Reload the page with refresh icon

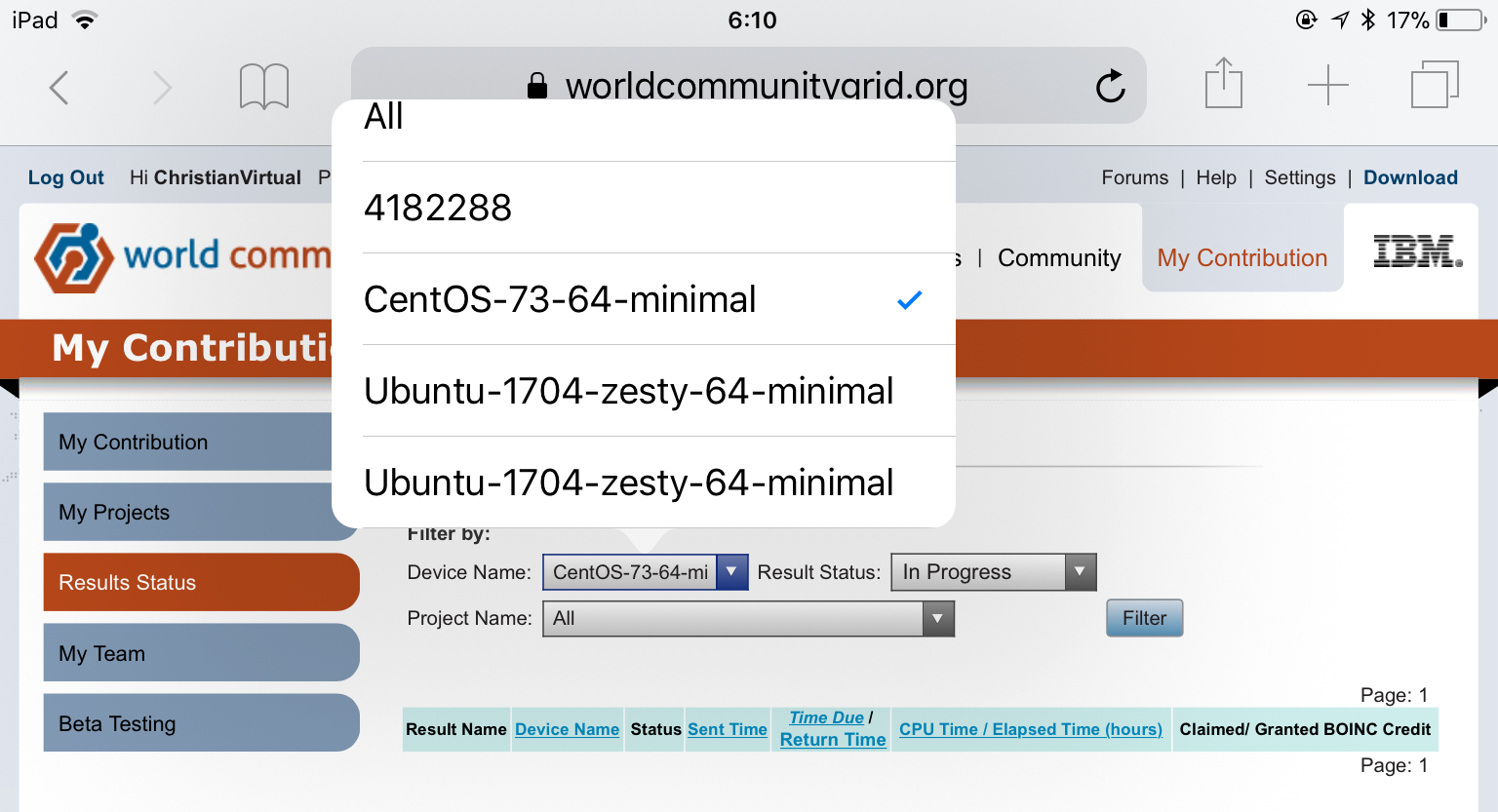1110,87
